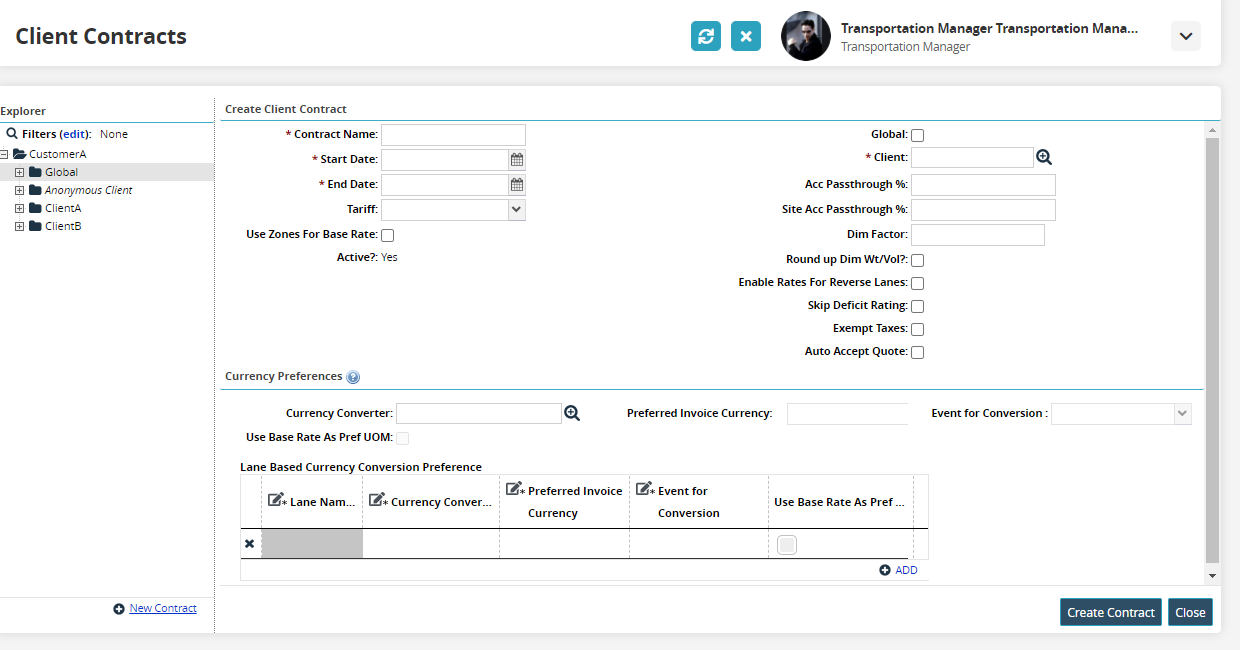The height and width of the screenshot is (650, 1240).
Task: Click the scrollbar down arrow
Action: tap(1213, 576)
